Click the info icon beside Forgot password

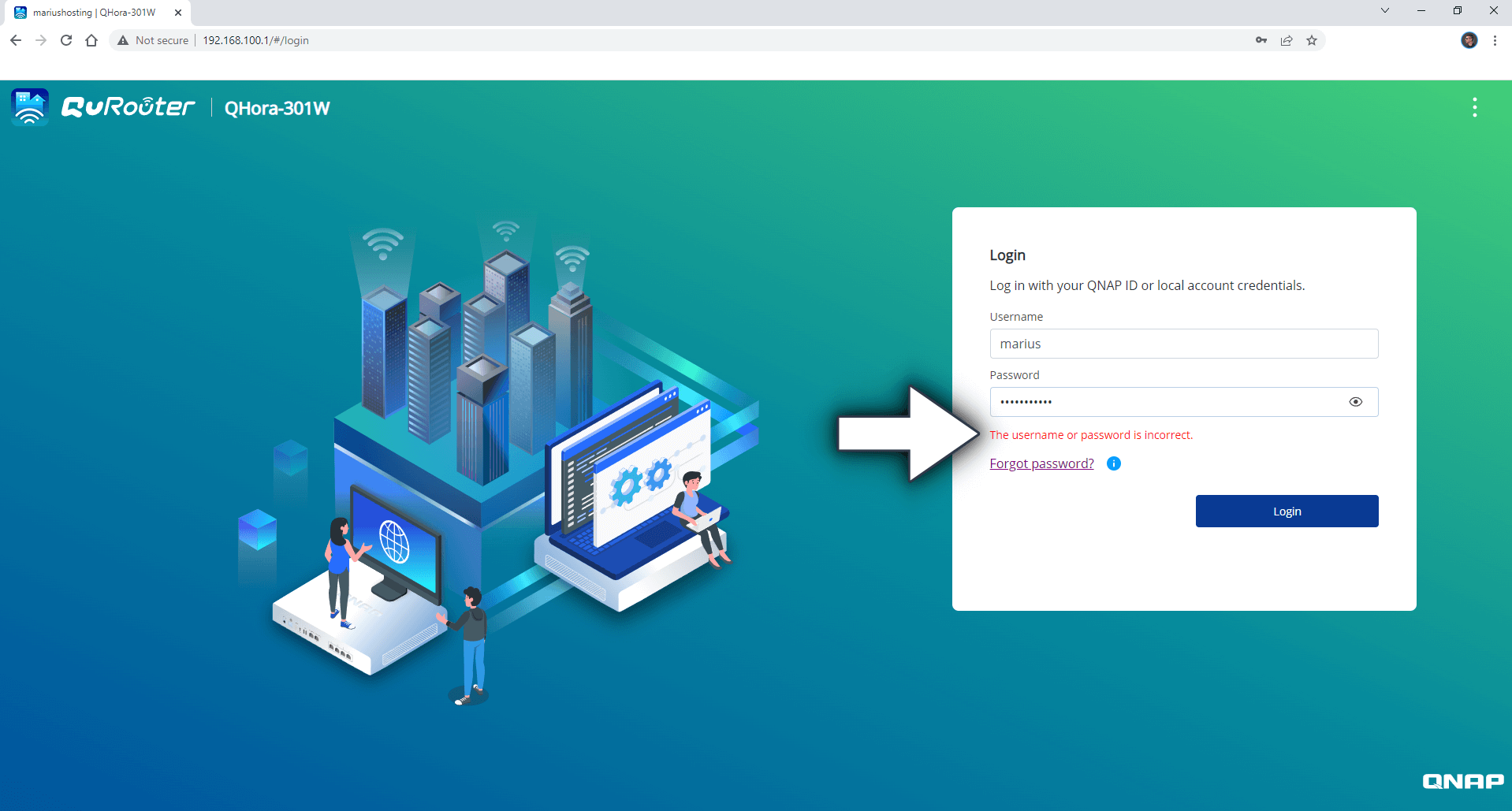pyautogui.click(x=1113, y=463)
